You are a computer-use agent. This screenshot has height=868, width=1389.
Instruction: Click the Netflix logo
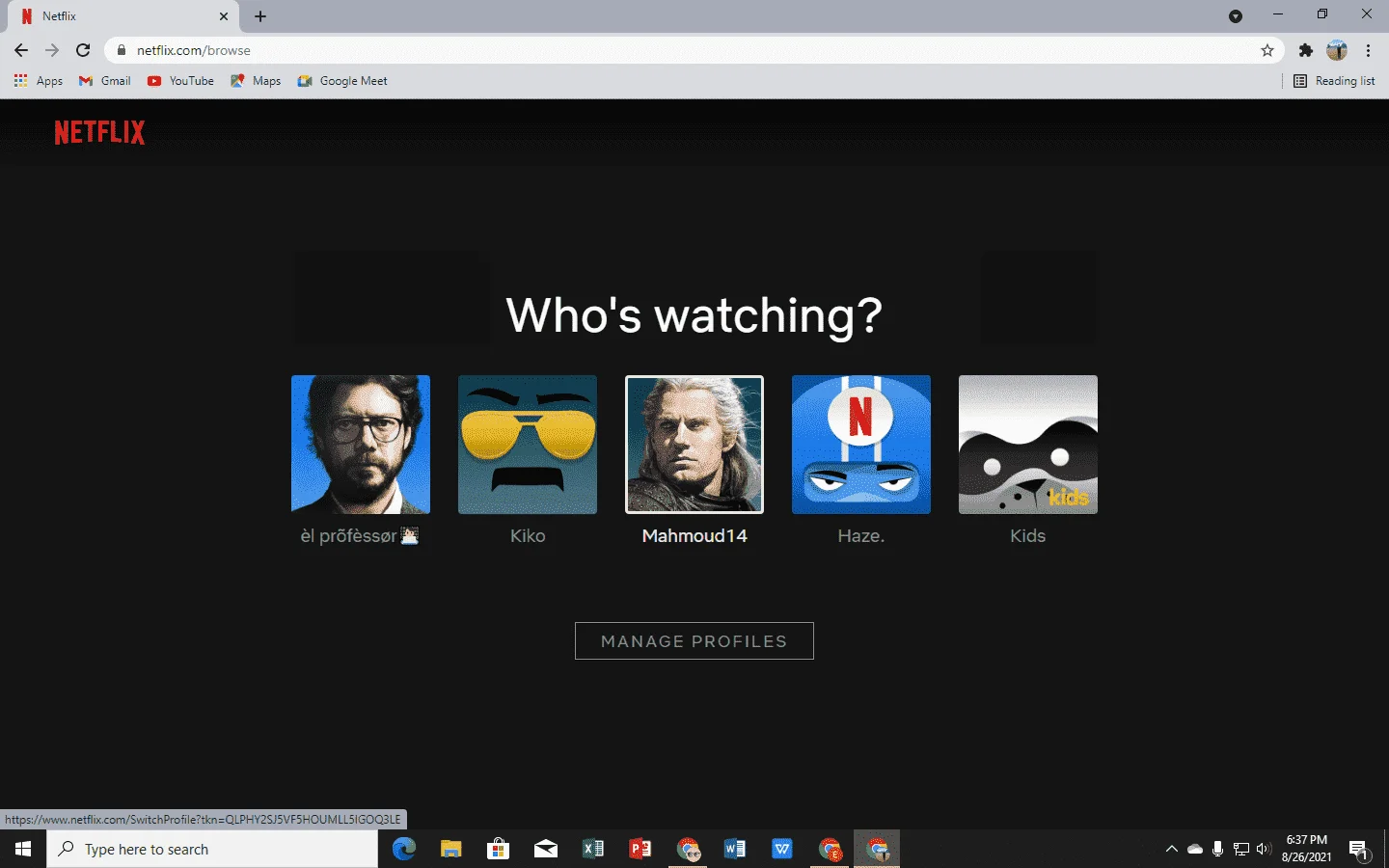[99, 132]
